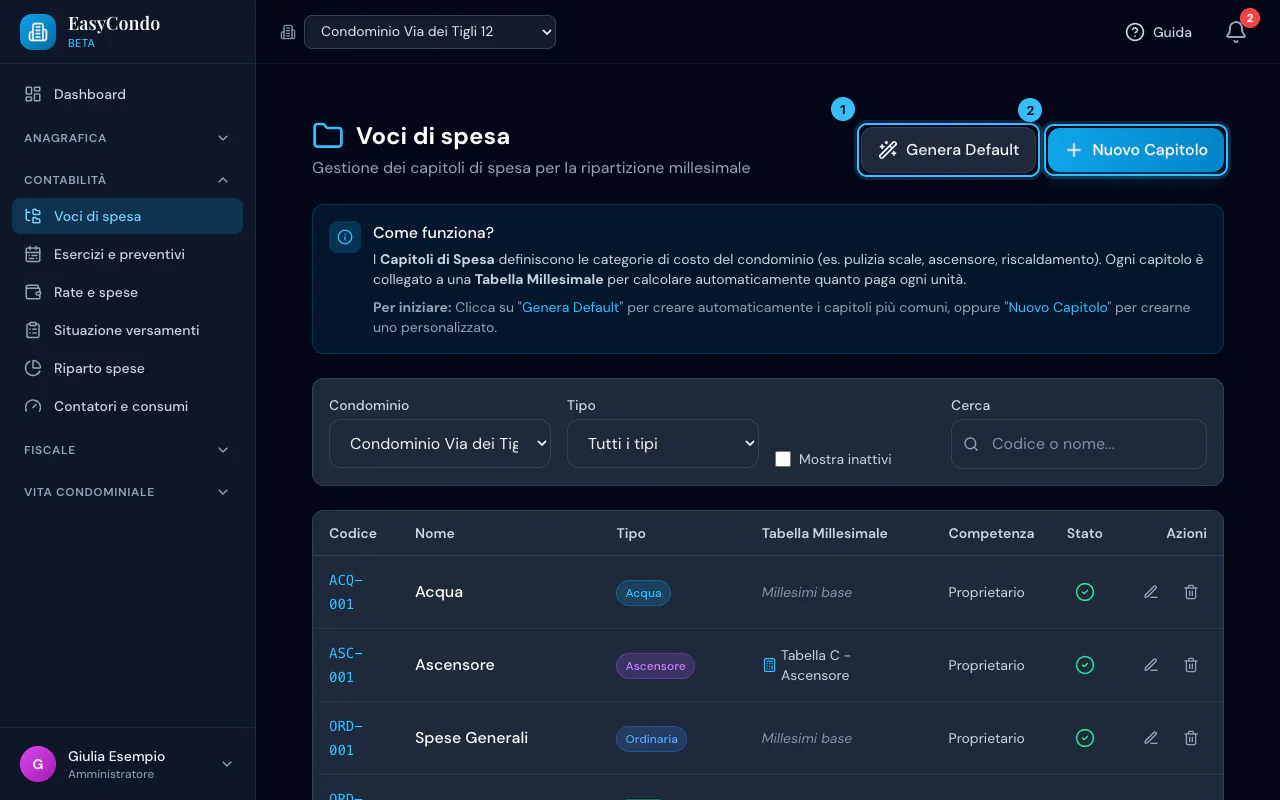Collapse the Contabilità sidebar section
Image resolution: width=1280 pixels, height=800 pixels.
[127, 180]
